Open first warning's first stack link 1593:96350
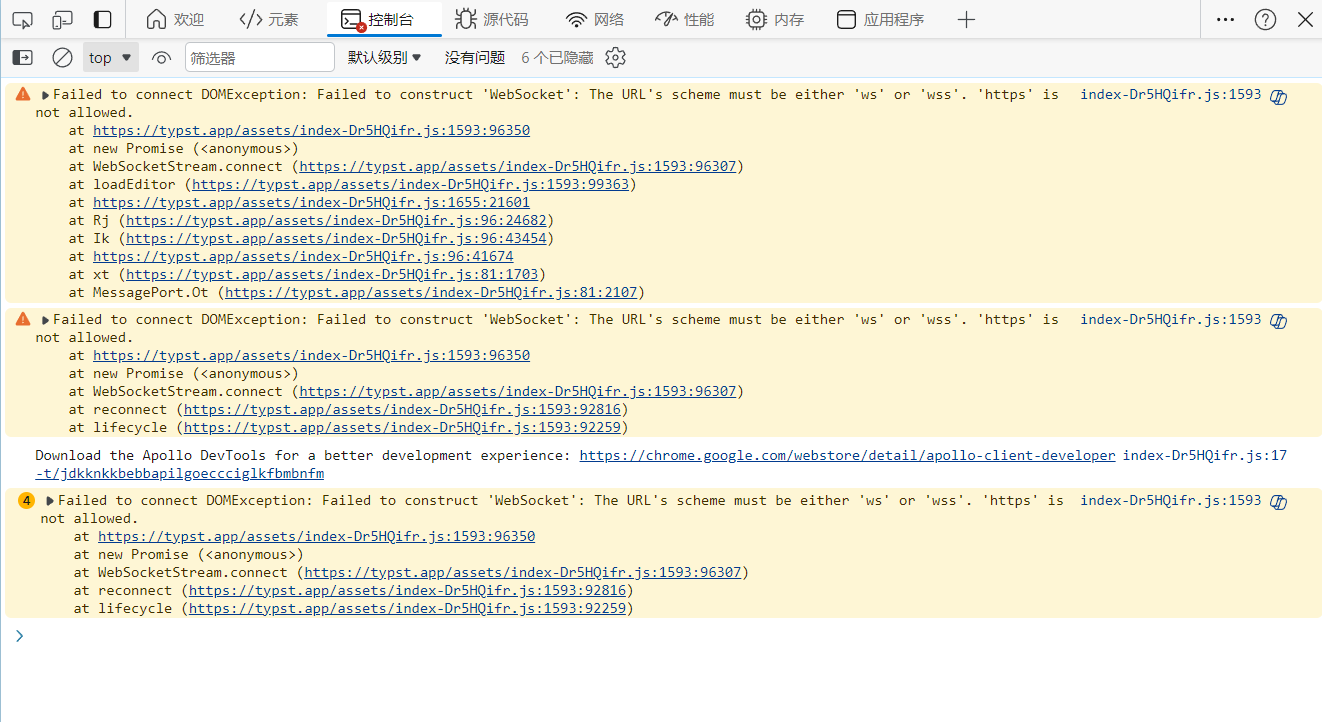This screenshot has height=722, width=1322. coord(312,130)
